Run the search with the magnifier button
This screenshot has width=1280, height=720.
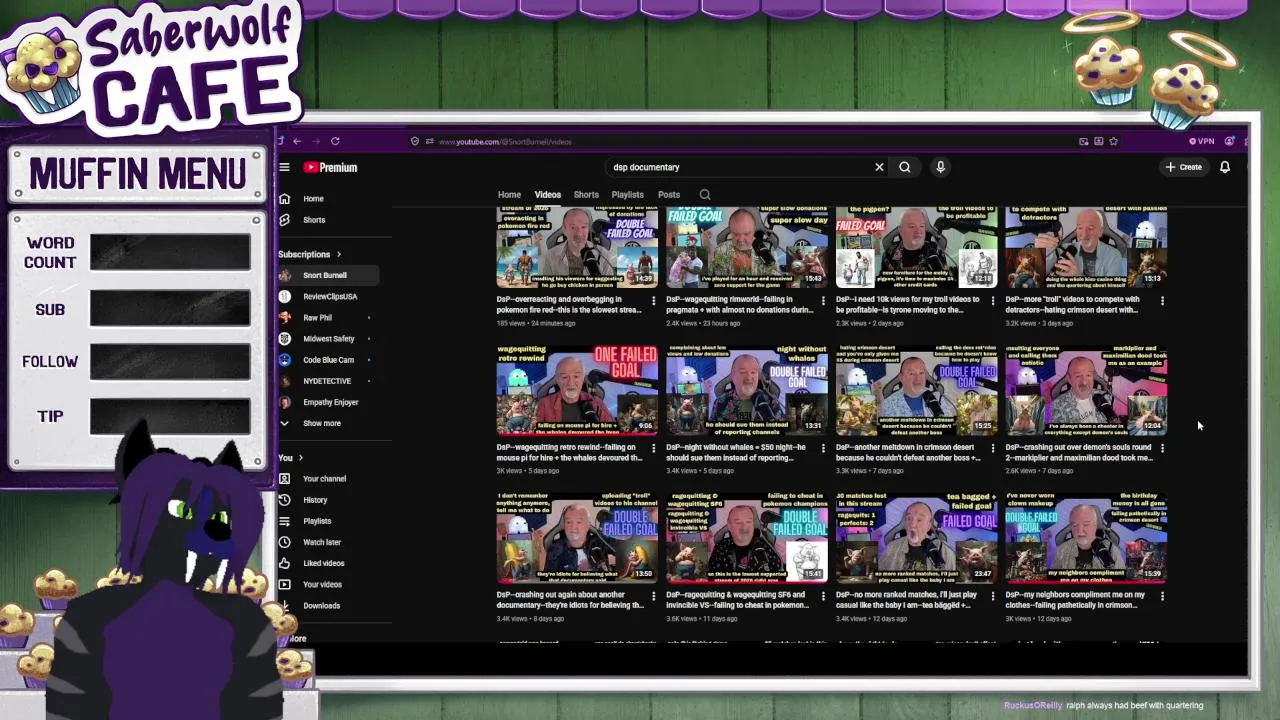pyautogui.click(x=905, y=167)
